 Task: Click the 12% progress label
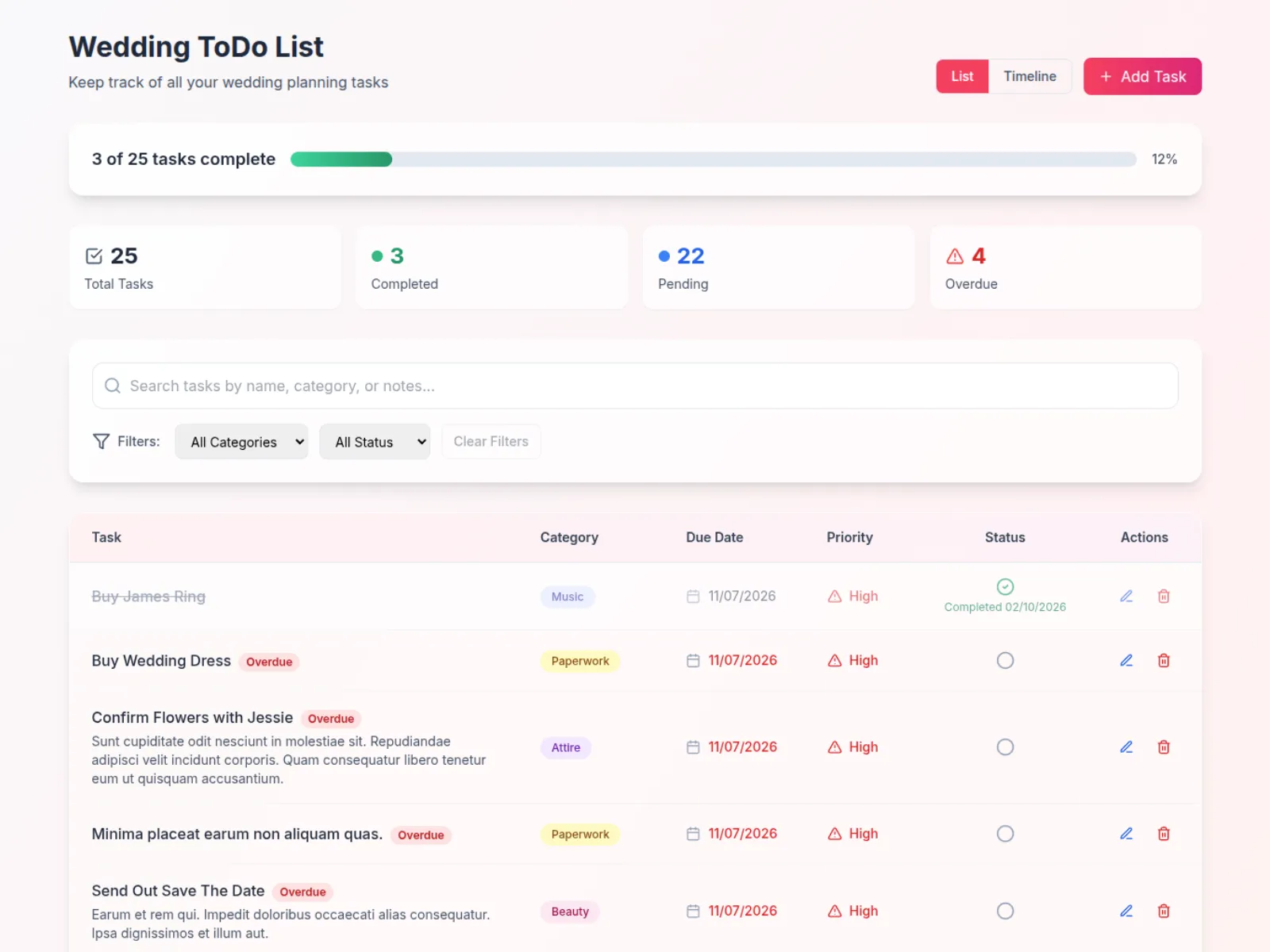[1164, 159]
